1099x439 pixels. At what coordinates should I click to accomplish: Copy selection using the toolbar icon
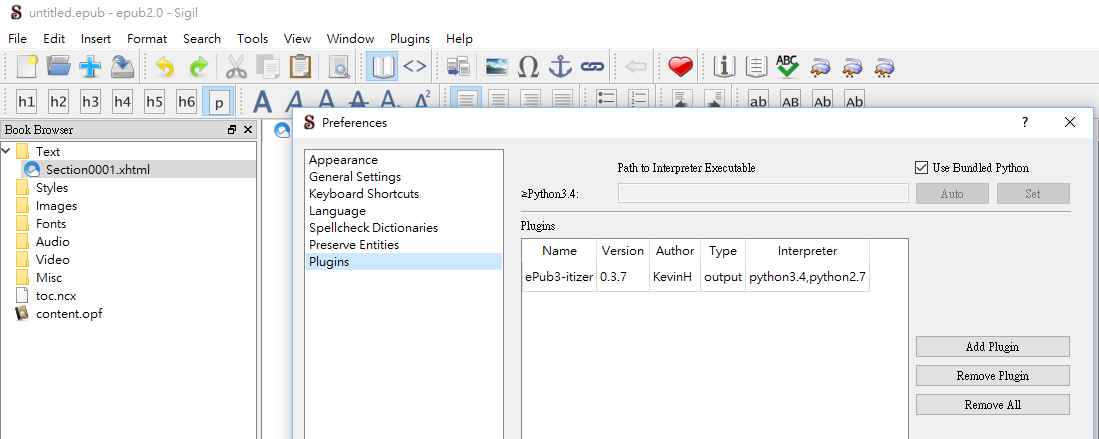pyautogui.click(x=268, y=67)
